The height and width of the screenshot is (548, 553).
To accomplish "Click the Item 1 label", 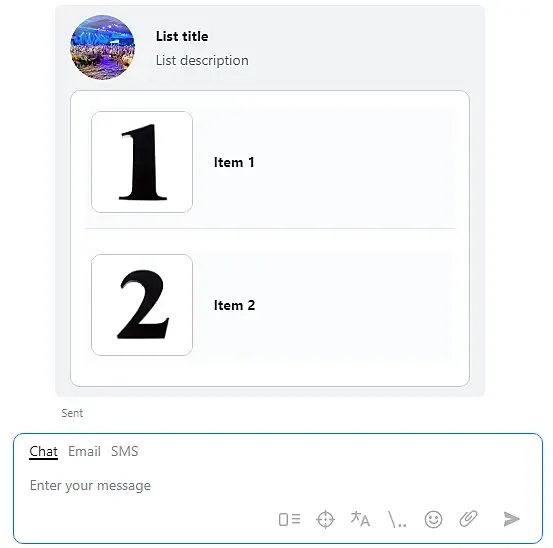I will 234,162.
